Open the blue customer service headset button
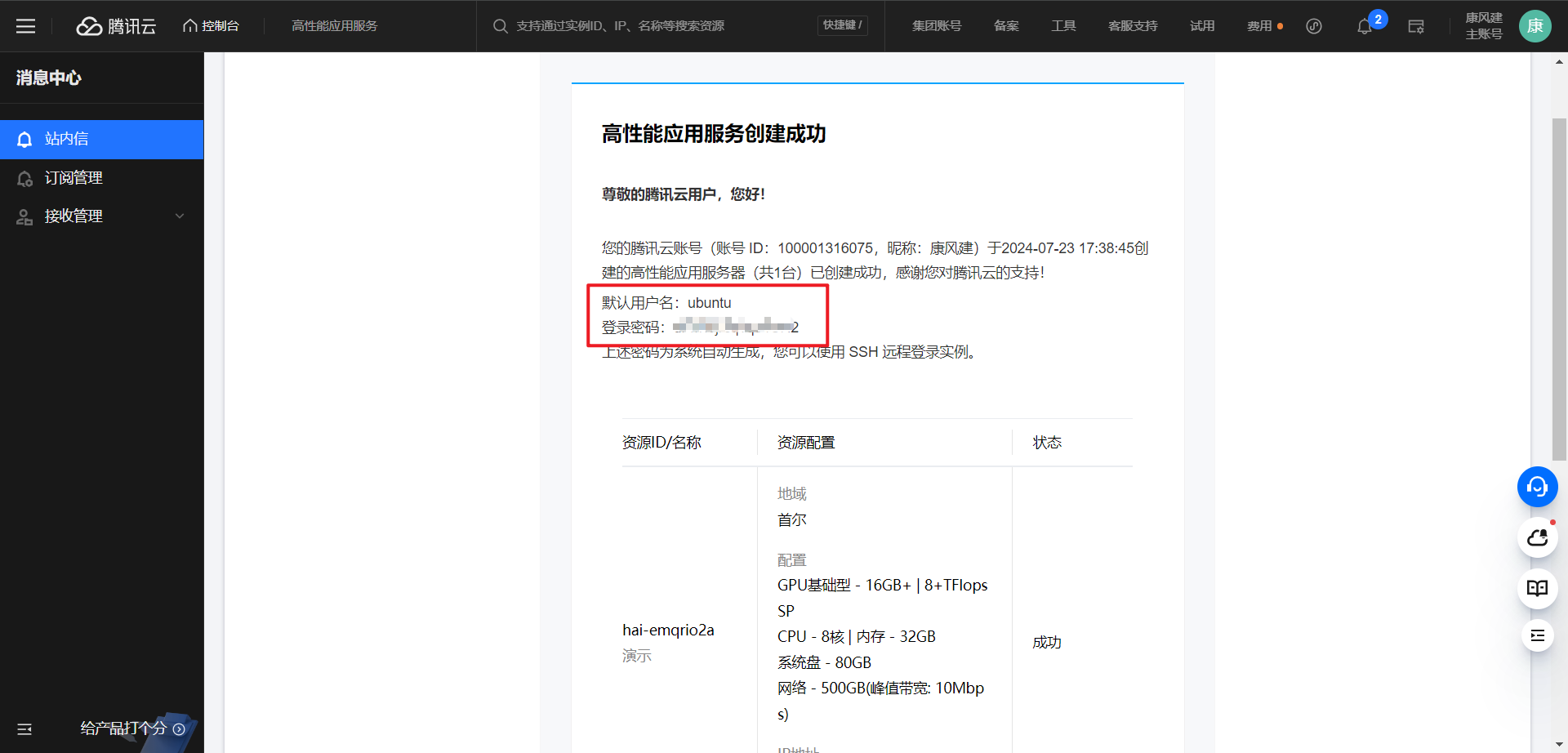The height and width of the screenshot is (753, 1568). coord(1538,487)
